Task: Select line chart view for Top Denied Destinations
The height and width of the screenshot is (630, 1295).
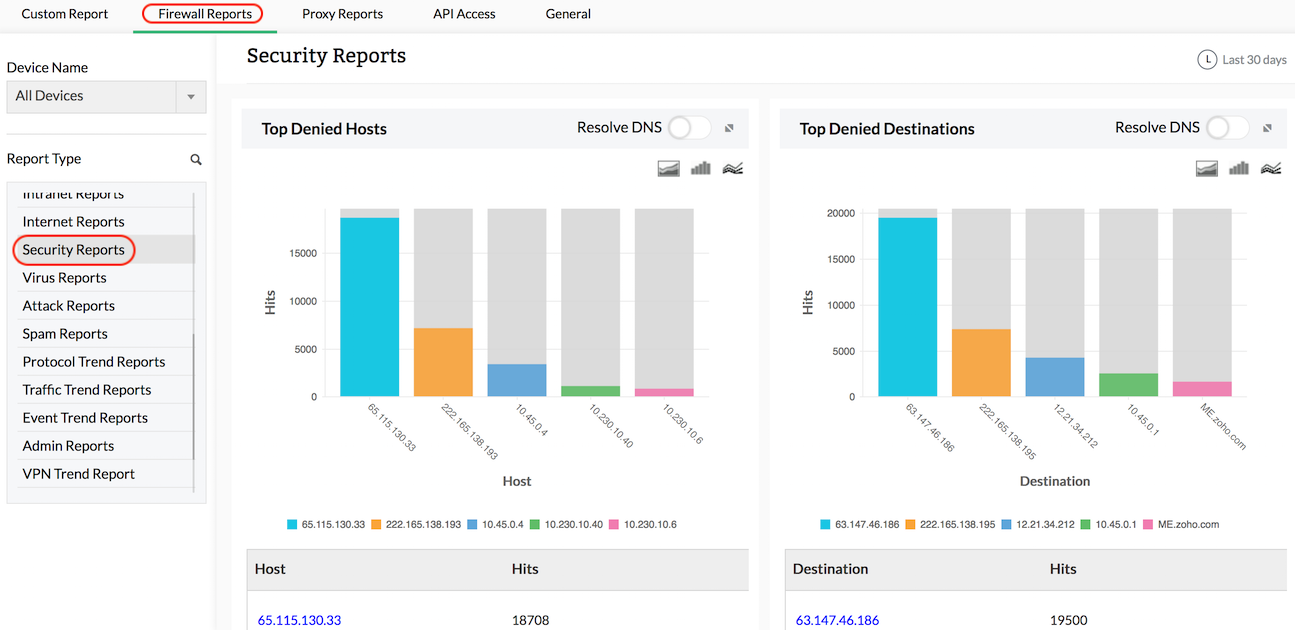Action: 1270,168
